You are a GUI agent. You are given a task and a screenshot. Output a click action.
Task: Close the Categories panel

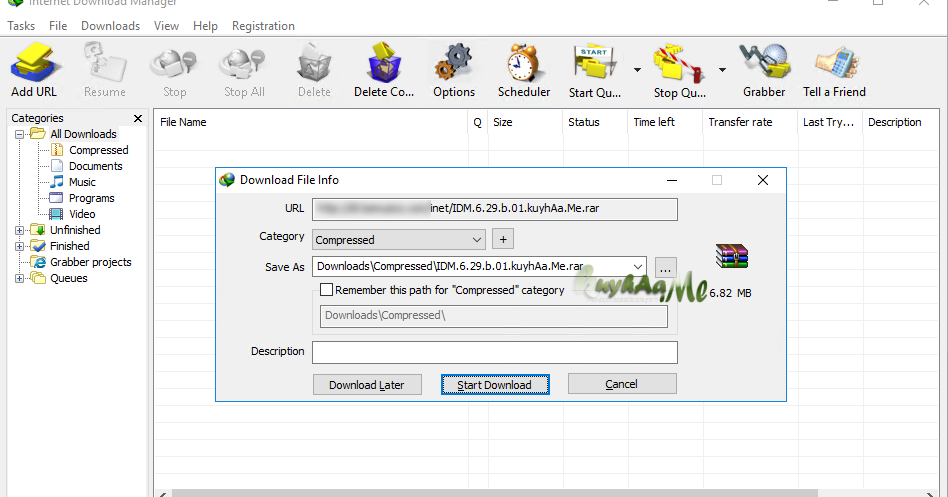click(x=138, y=119)
